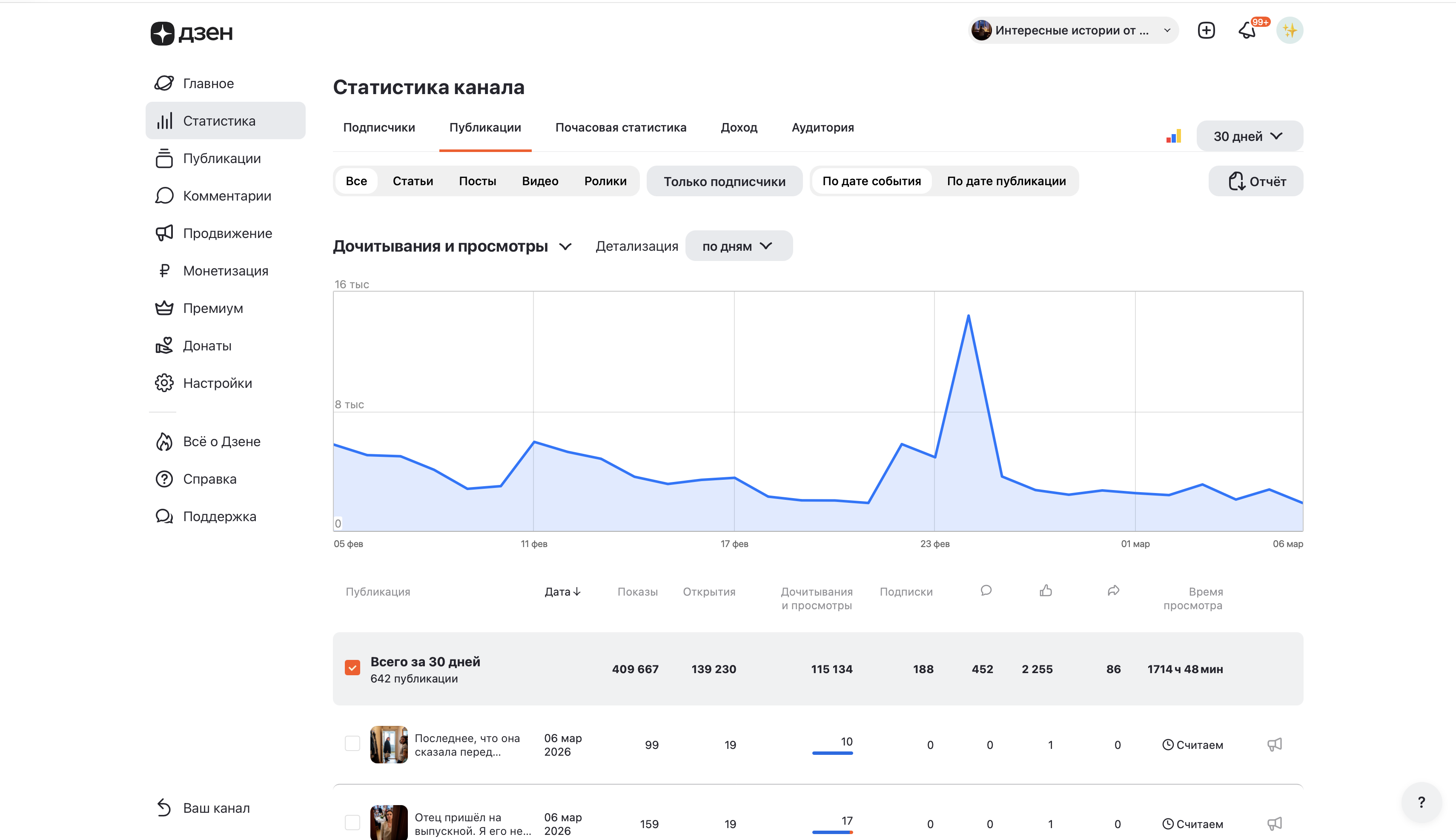Click the Dzen logo
The height and width of the screenshot is (840, 1456).
coord(192,33)
